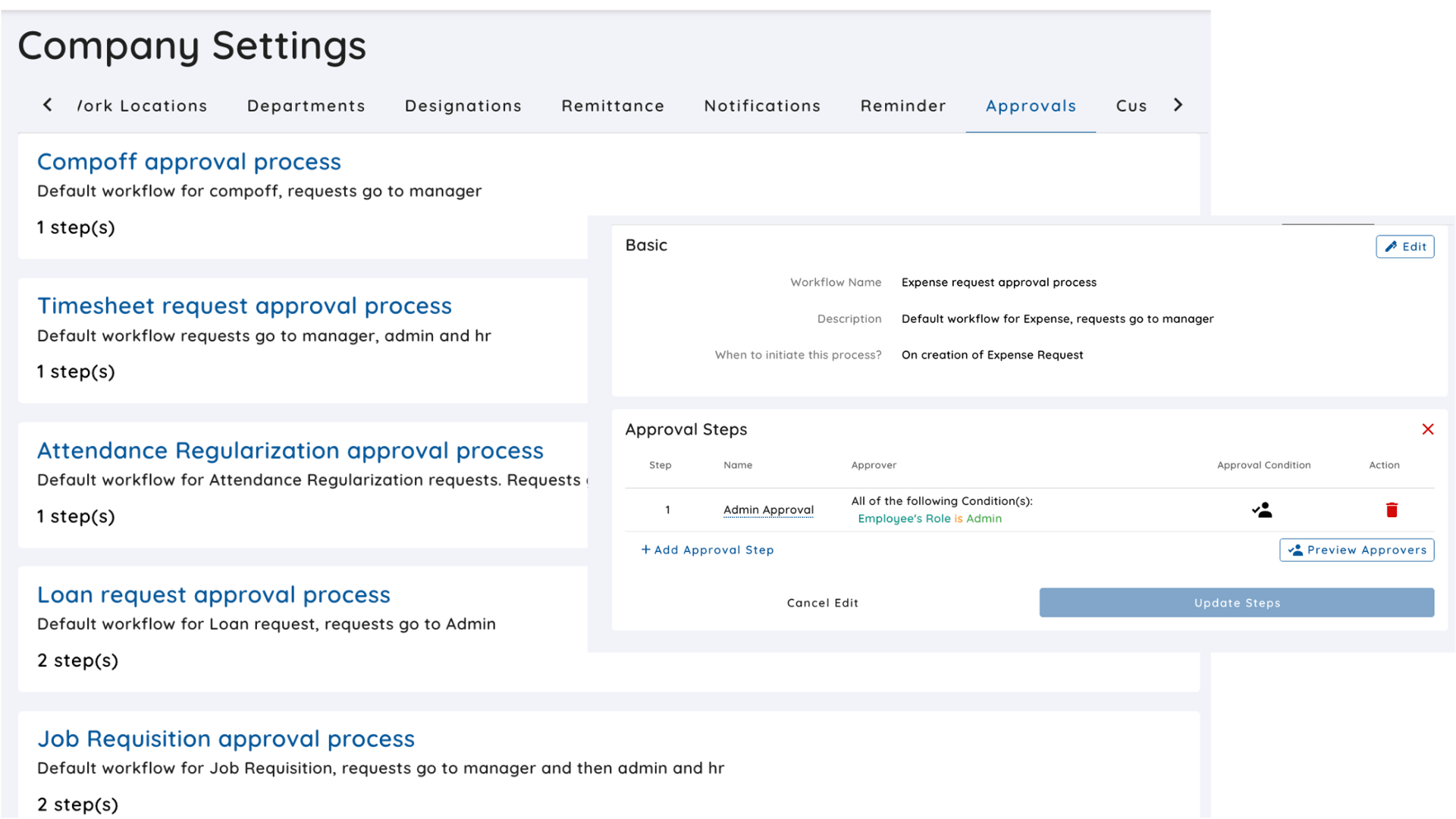Select the Remittance tab
1456x819 pixels.
coord(612,106)
